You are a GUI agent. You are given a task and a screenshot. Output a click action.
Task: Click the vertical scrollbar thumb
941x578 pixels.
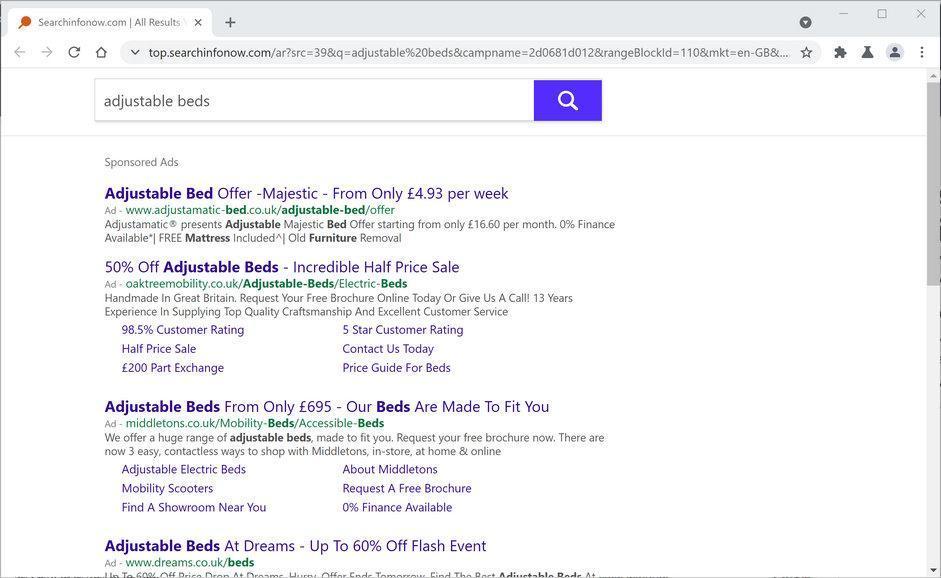(933, 183)
